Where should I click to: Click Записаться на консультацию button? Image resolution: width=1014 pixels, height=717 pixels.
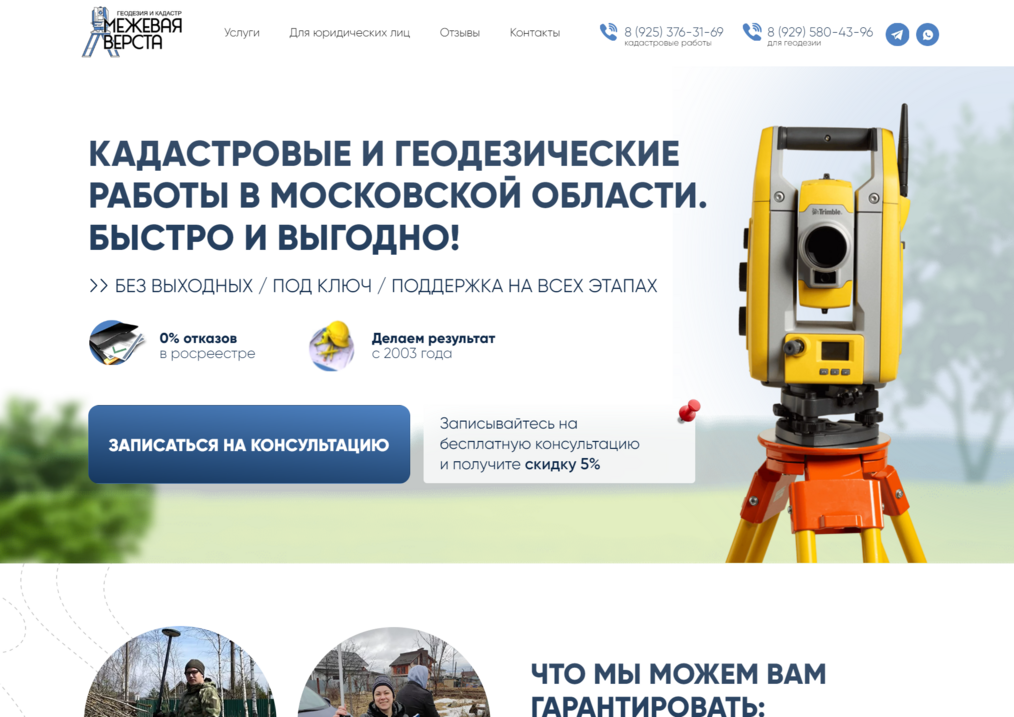(249, 444)
